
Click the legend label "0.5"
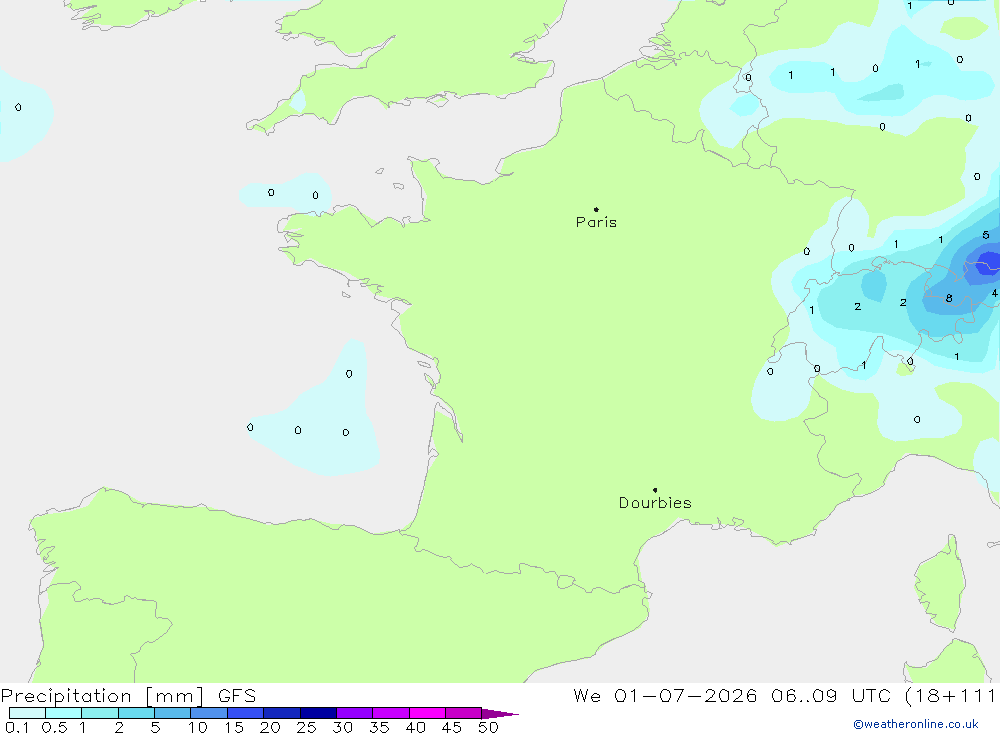pyautogui.click(x=54, y=727)
